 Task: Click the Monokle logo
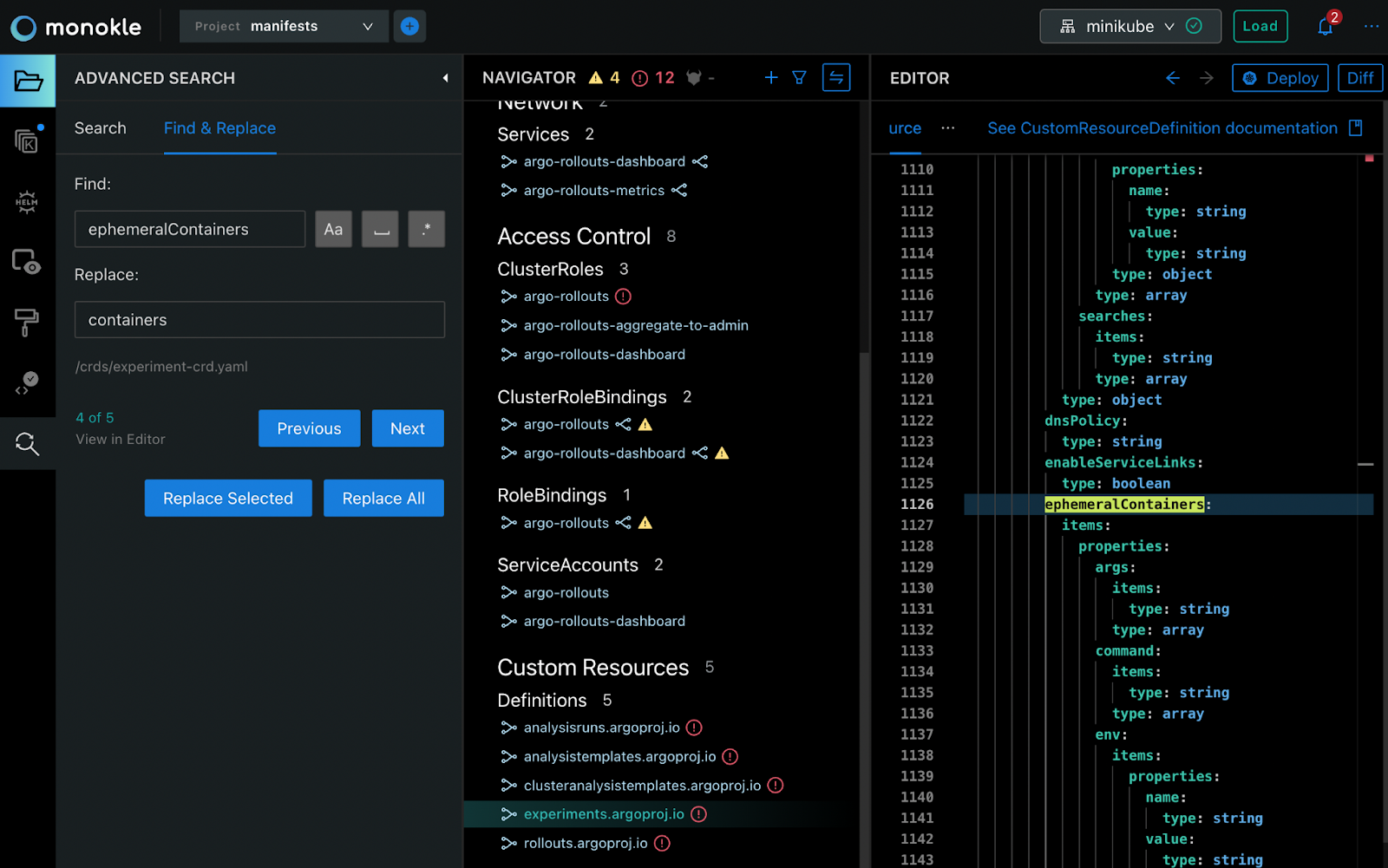click(76, 27)
